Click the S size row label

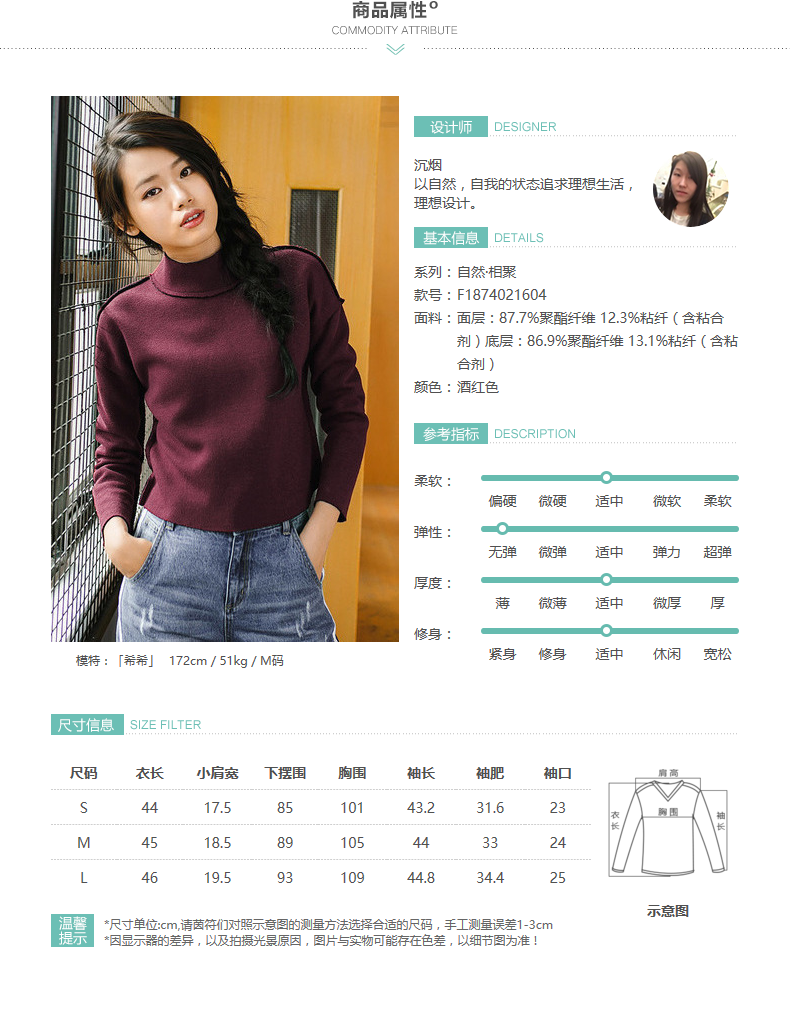tap(84, 808)
